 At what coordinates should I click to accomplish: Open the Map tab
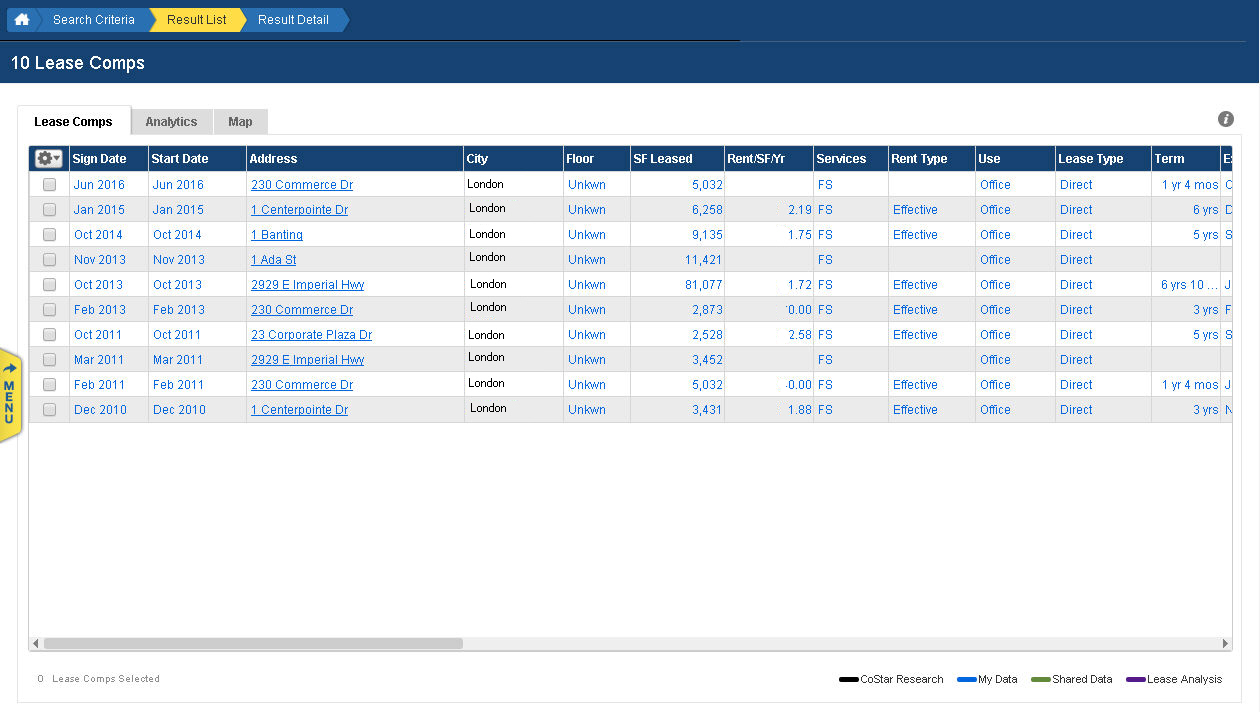(x=240, y=121)
